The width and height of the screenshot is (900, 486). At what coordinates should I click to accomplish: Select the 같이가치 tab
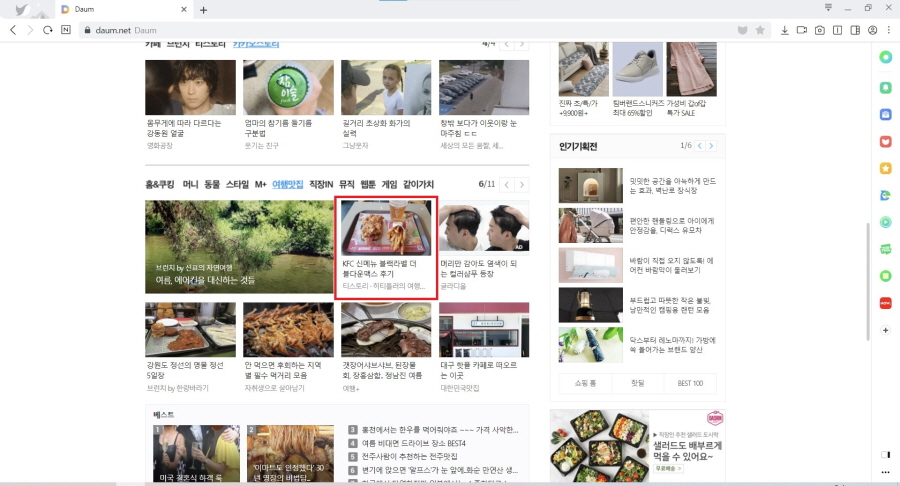(x=418, y=184)
